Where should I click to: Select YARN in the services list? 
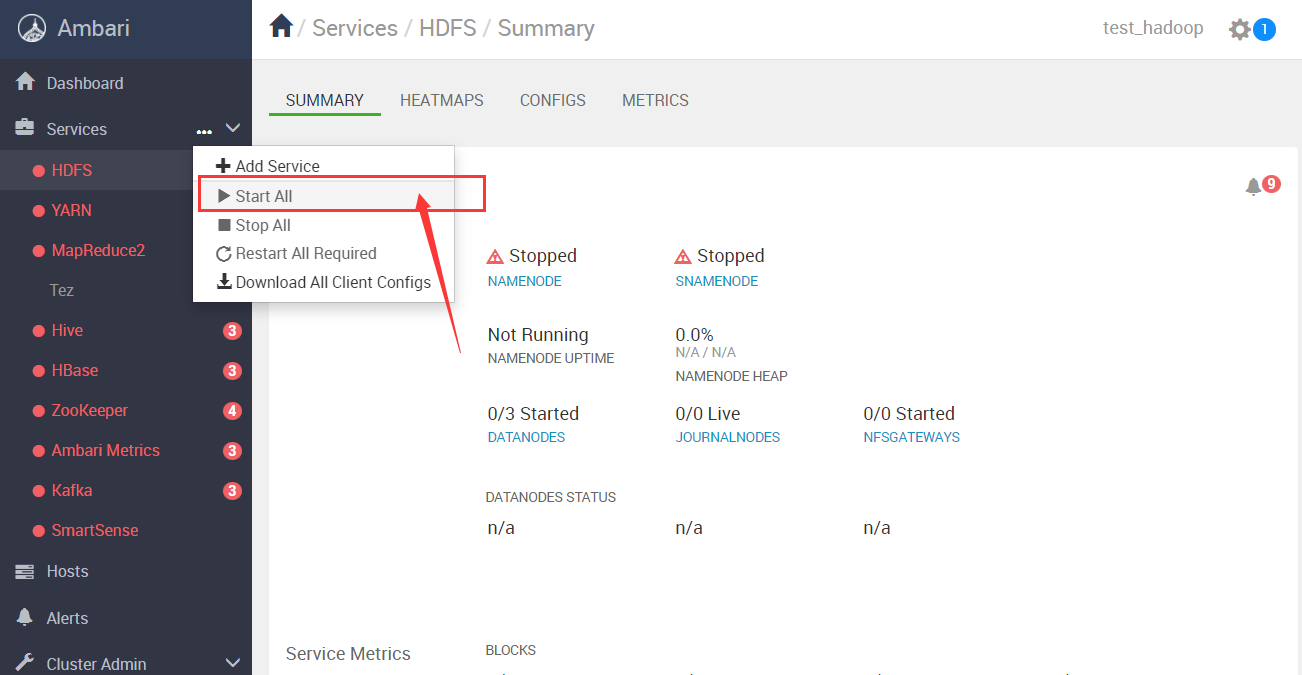click(71, 210)
